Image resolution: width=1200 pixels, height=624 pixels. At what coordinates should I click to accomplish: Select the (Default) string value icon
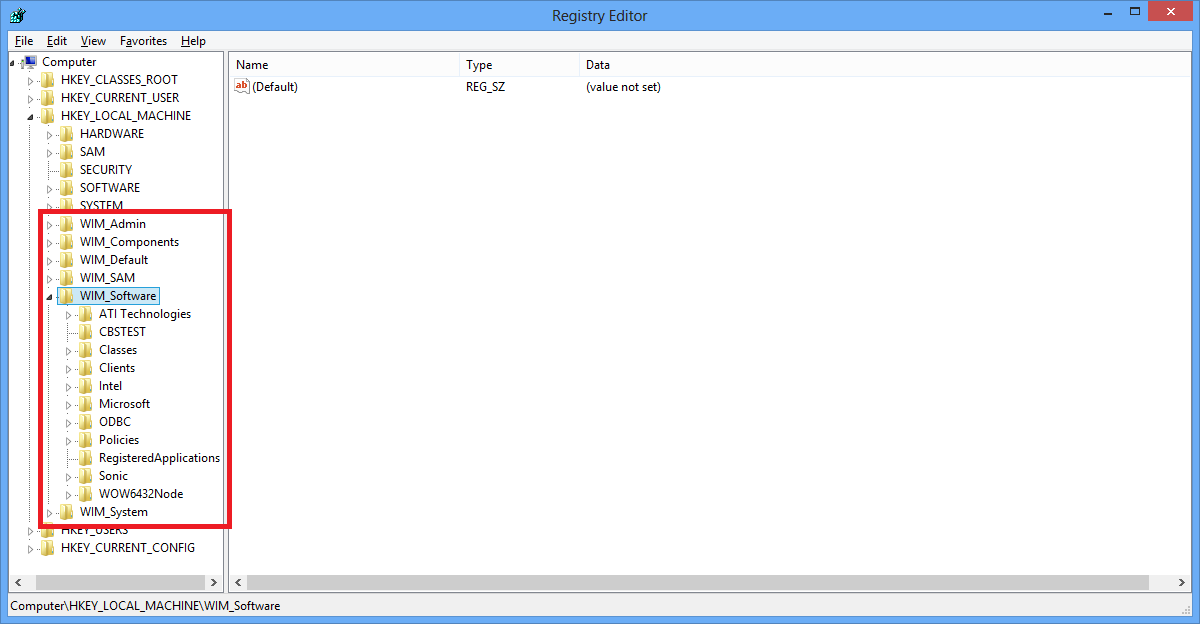click(x=241, y=87)
